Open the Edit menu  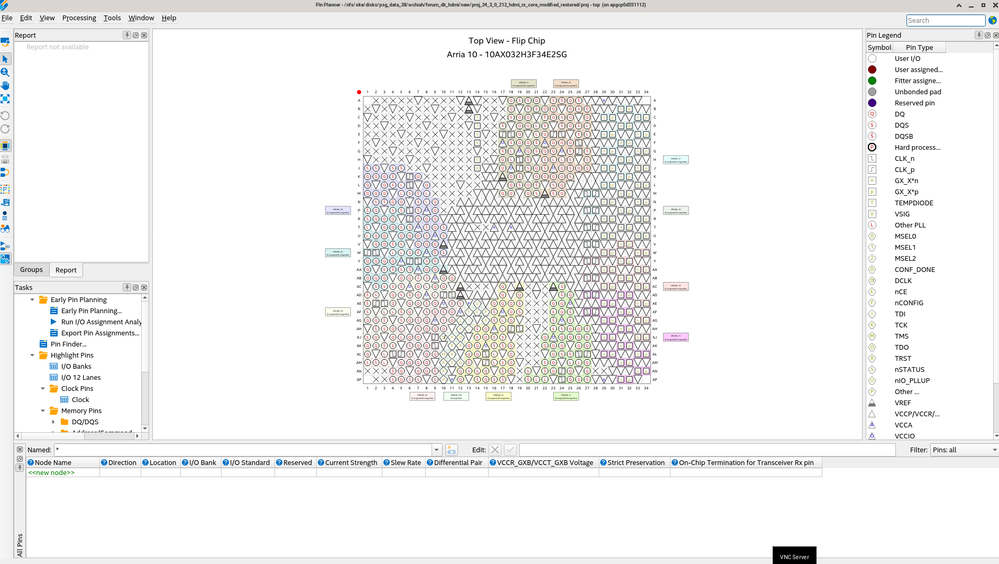coord(26,18)
